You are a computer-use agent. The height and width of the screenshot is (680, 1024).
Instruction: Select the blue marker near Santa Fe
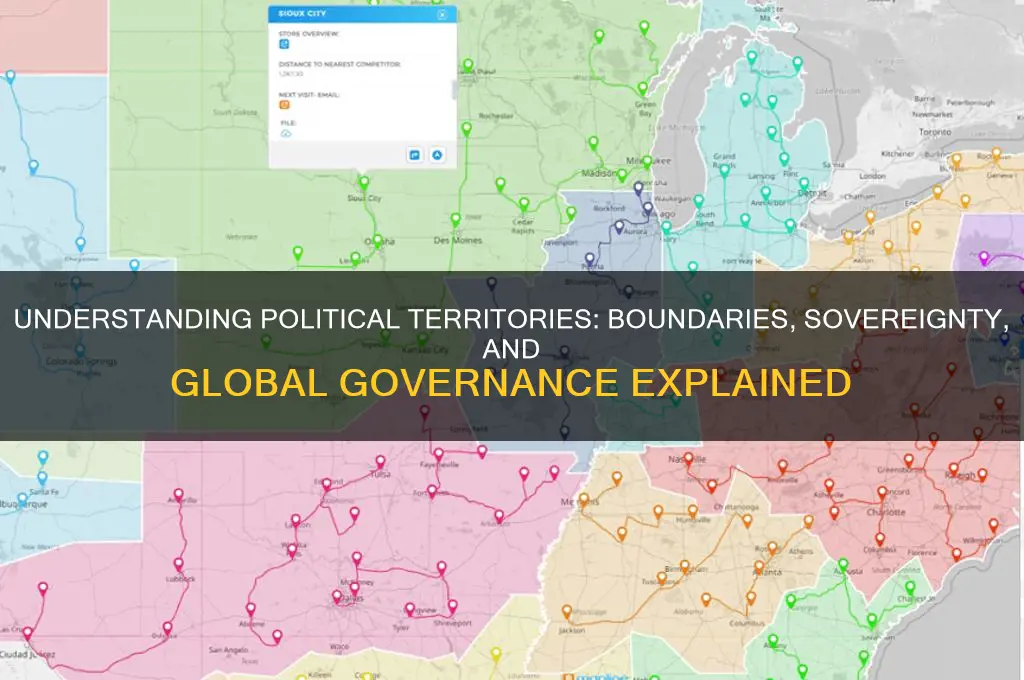(42, 478)
